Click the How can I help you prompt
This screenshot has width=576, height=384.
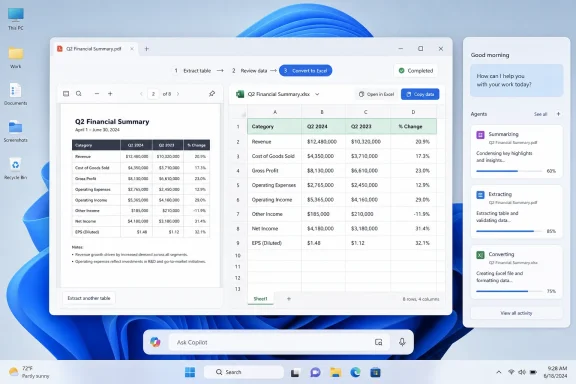pos(516,80)
